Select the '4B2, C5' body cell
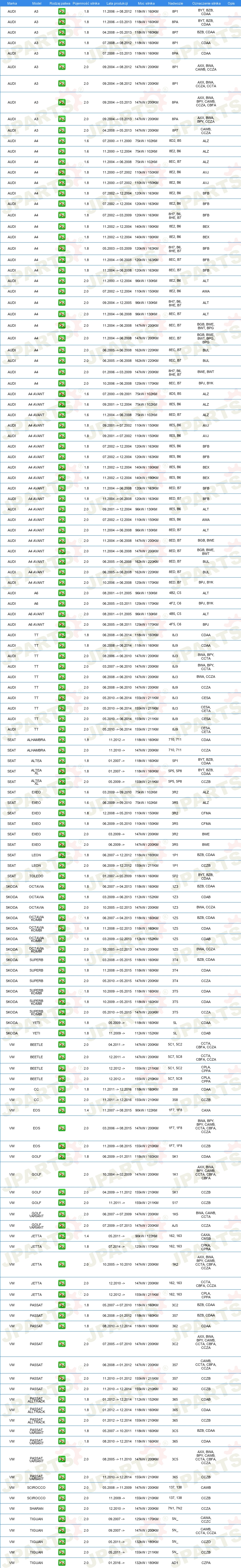The image size is (241, 1568). pos(175,593)
